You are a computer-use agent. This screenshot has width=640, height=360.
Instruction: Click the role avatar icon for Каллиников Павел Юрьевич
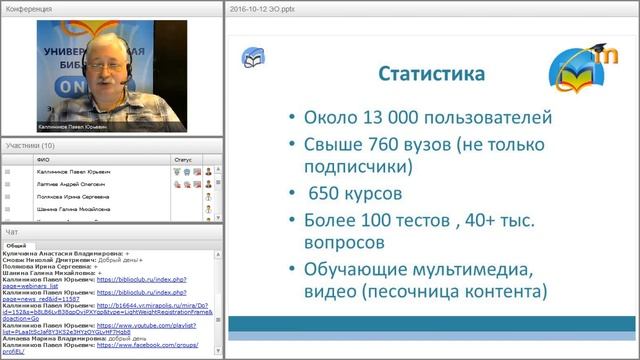pyautogui.click(x=209, y=172)
